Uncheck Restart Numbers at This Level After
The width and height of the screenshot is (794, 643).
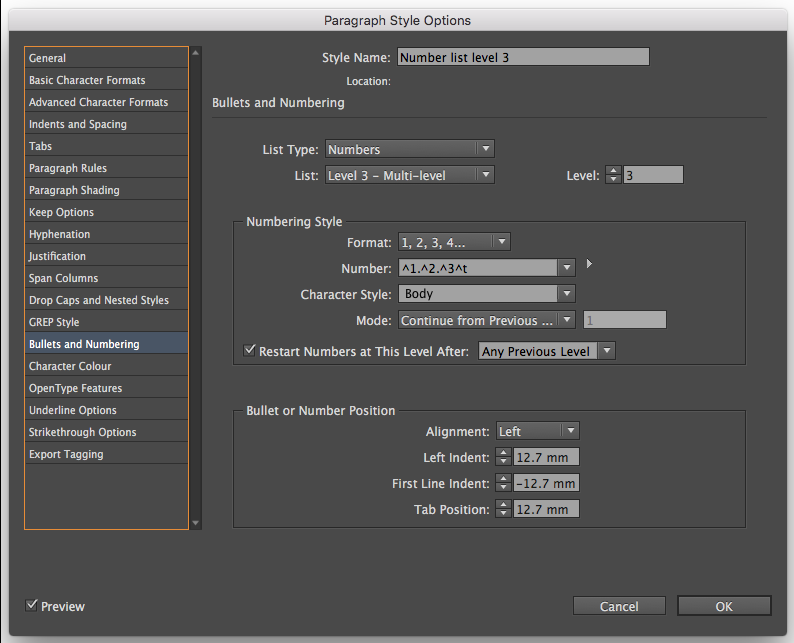click(x=250, y=351)
